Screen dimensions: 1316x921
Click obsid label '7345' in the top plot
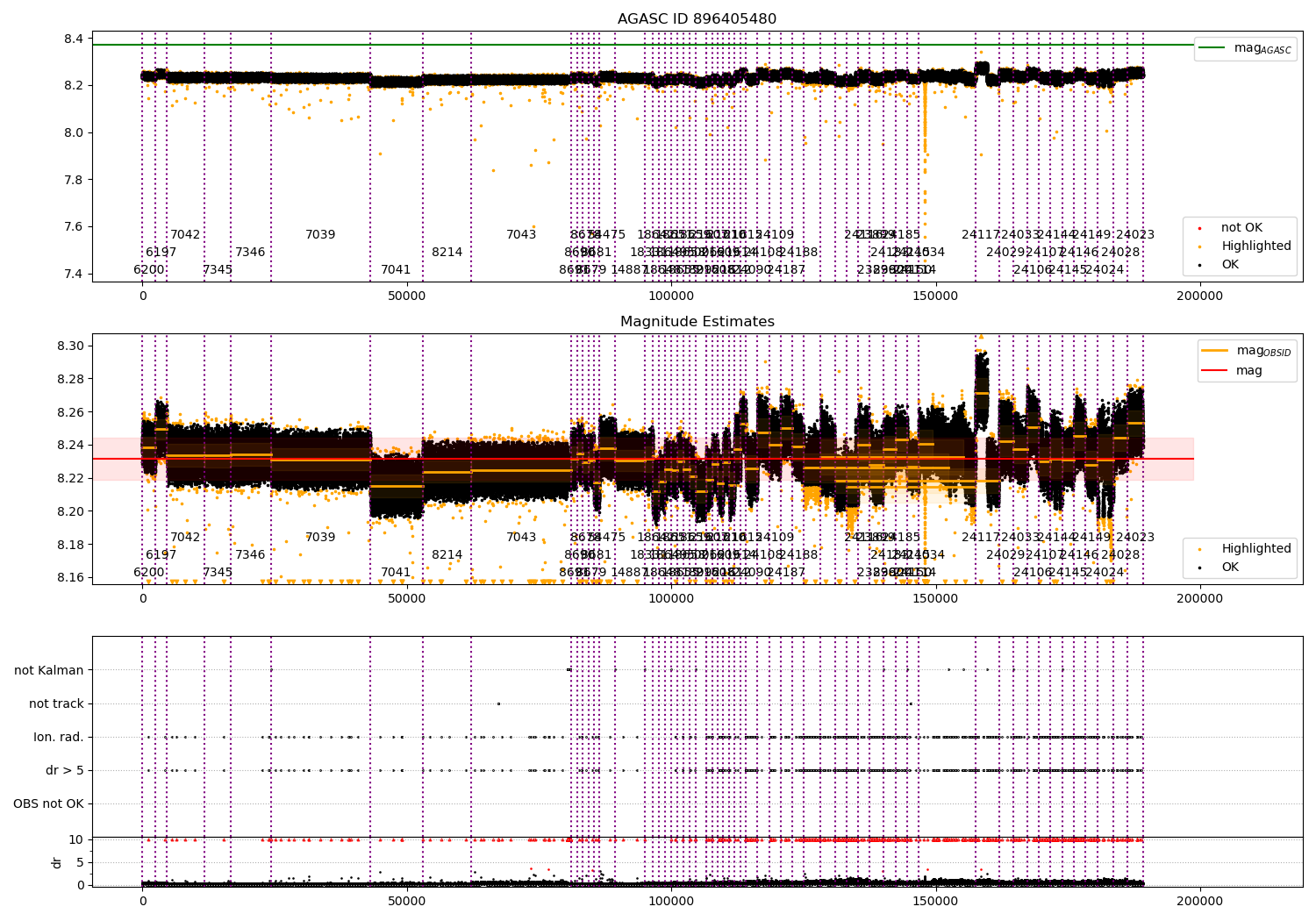[x=218, y=270]
